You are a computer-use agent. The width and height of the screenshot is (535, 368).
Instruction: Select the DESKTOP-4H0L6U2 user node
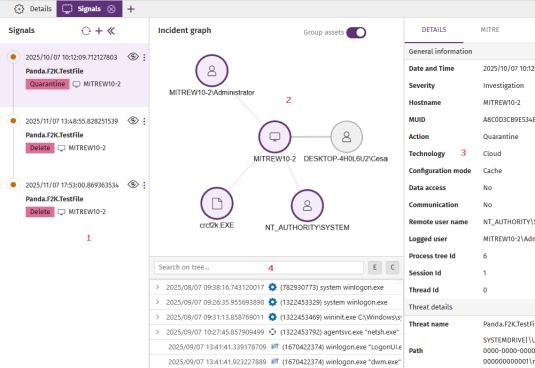click(346, 137)
